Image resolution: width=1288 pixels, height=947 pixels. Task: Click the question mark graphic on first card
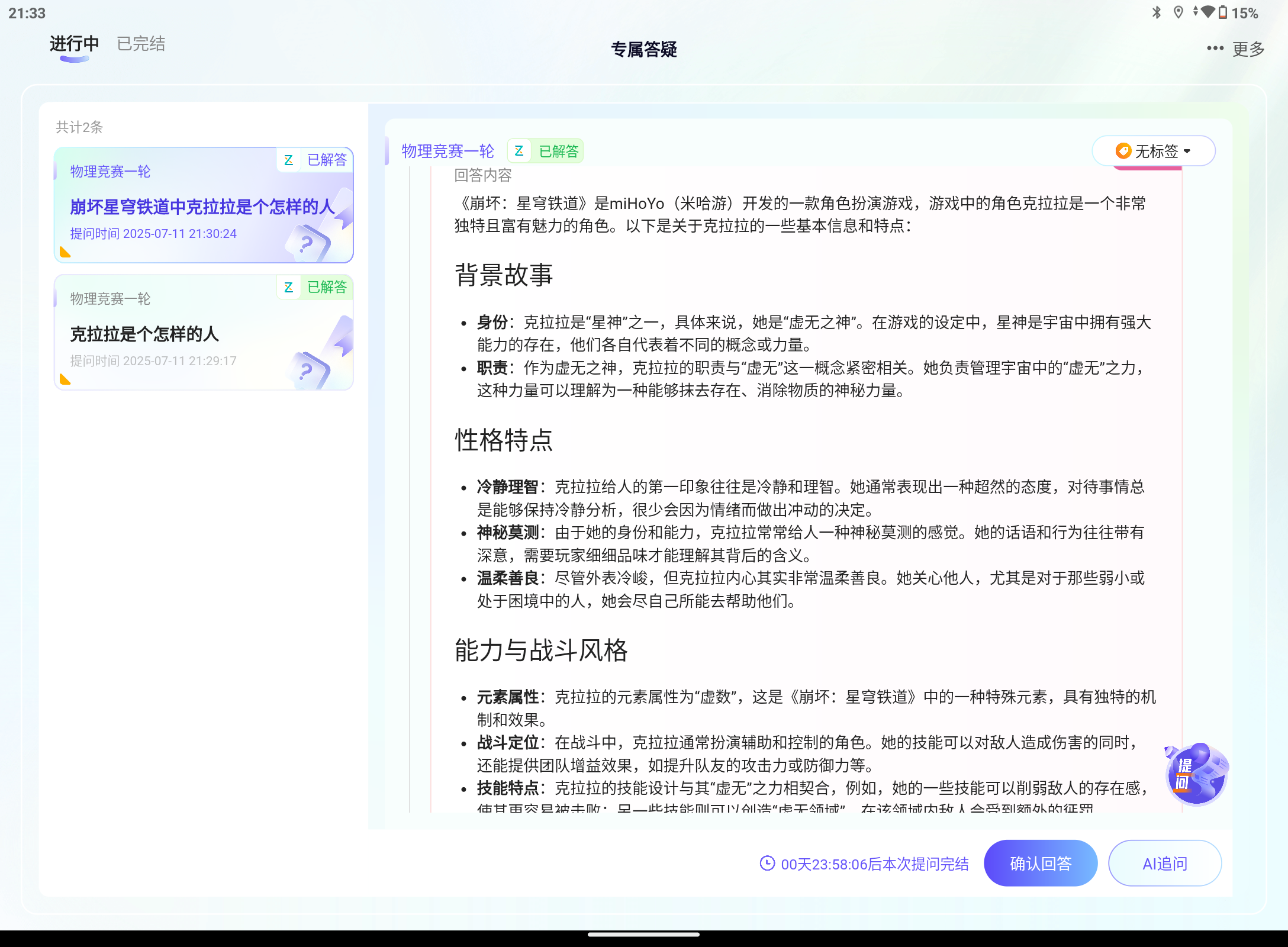tap(308, 243)
